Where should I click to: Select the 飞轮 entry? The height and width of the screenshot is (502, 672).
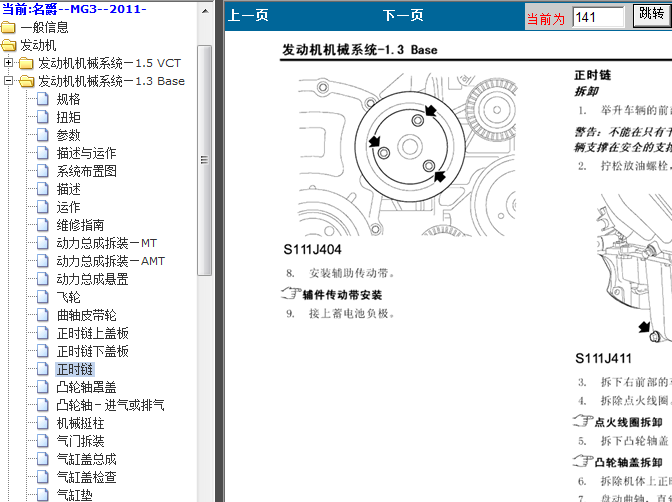pyautogui.click(x=68, y=297)
